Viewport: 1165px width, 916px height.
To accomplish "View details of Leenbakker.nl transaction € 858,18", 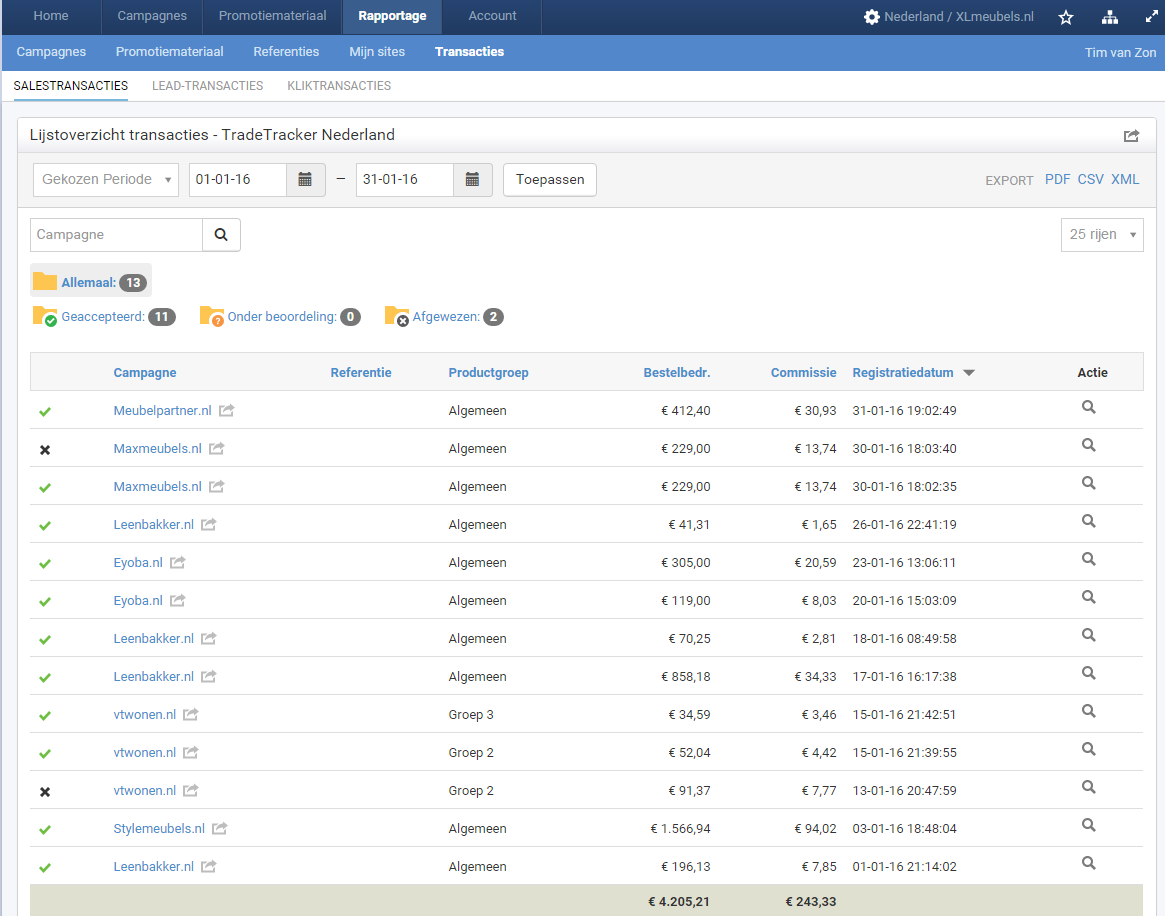I will click(x=1088, y=673).
